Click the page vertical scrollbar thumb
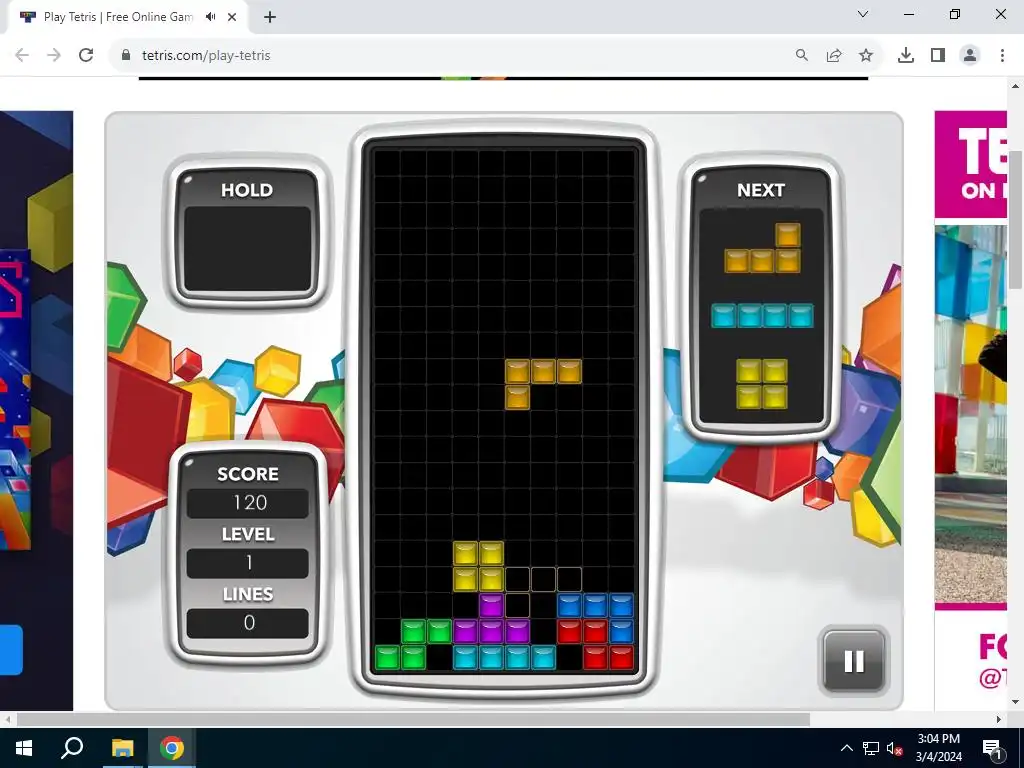The height and width of the screenshot is (768, 1024). tap(1016, 219)
